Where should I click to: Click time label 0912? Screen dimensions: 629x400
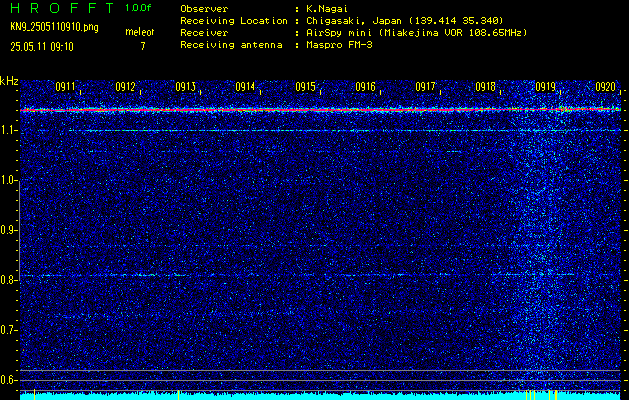click(x=126, y=87)
